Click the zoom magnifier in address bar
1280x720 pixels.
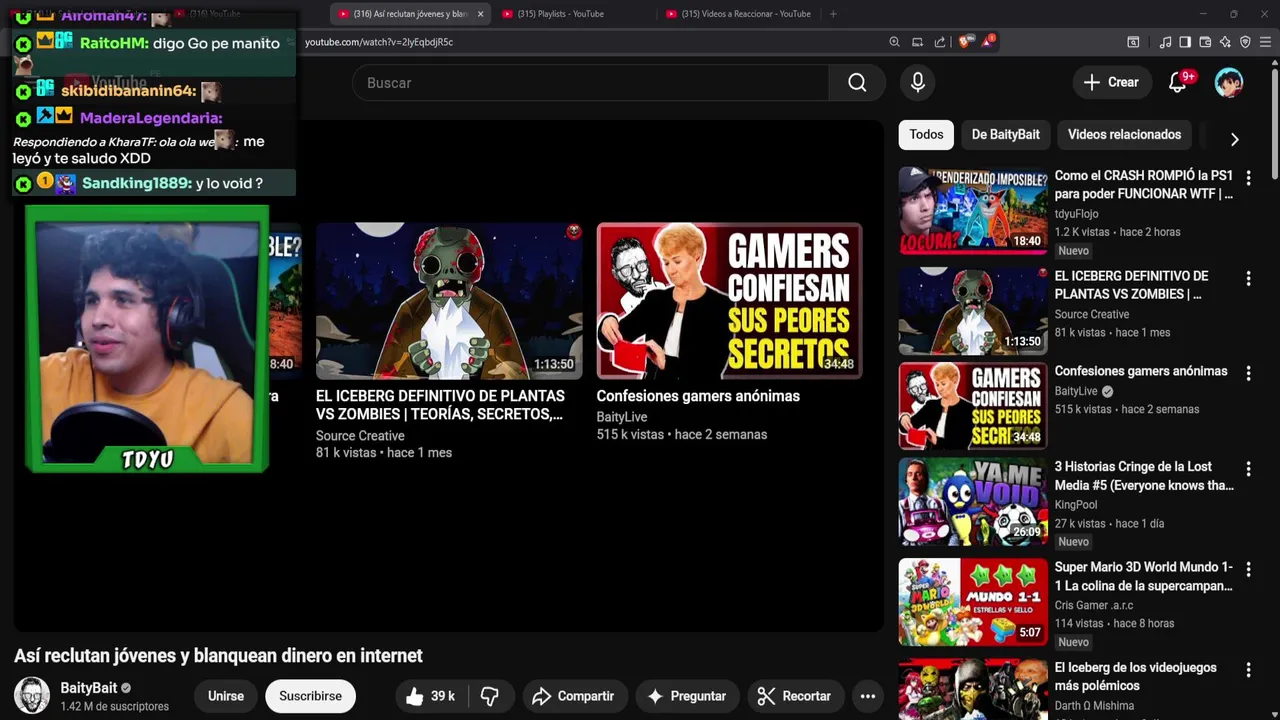(894, 42)
